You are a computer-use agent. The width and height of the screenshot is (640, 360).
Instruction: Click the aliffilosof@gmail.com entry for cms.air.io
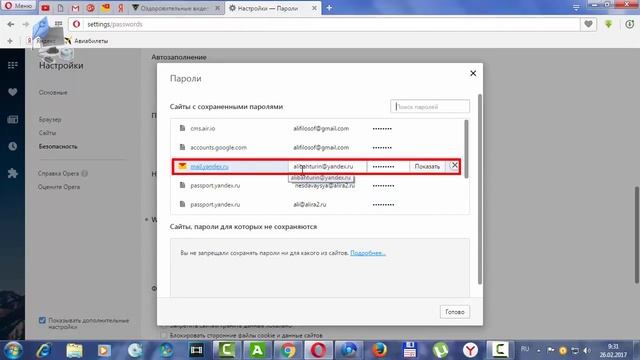[321, 129]
